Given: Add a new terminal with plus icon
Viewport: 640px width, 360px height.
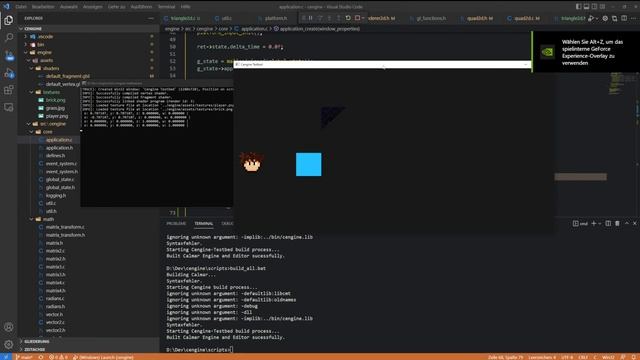Looking at the screenshot, I should pos(593,223).
